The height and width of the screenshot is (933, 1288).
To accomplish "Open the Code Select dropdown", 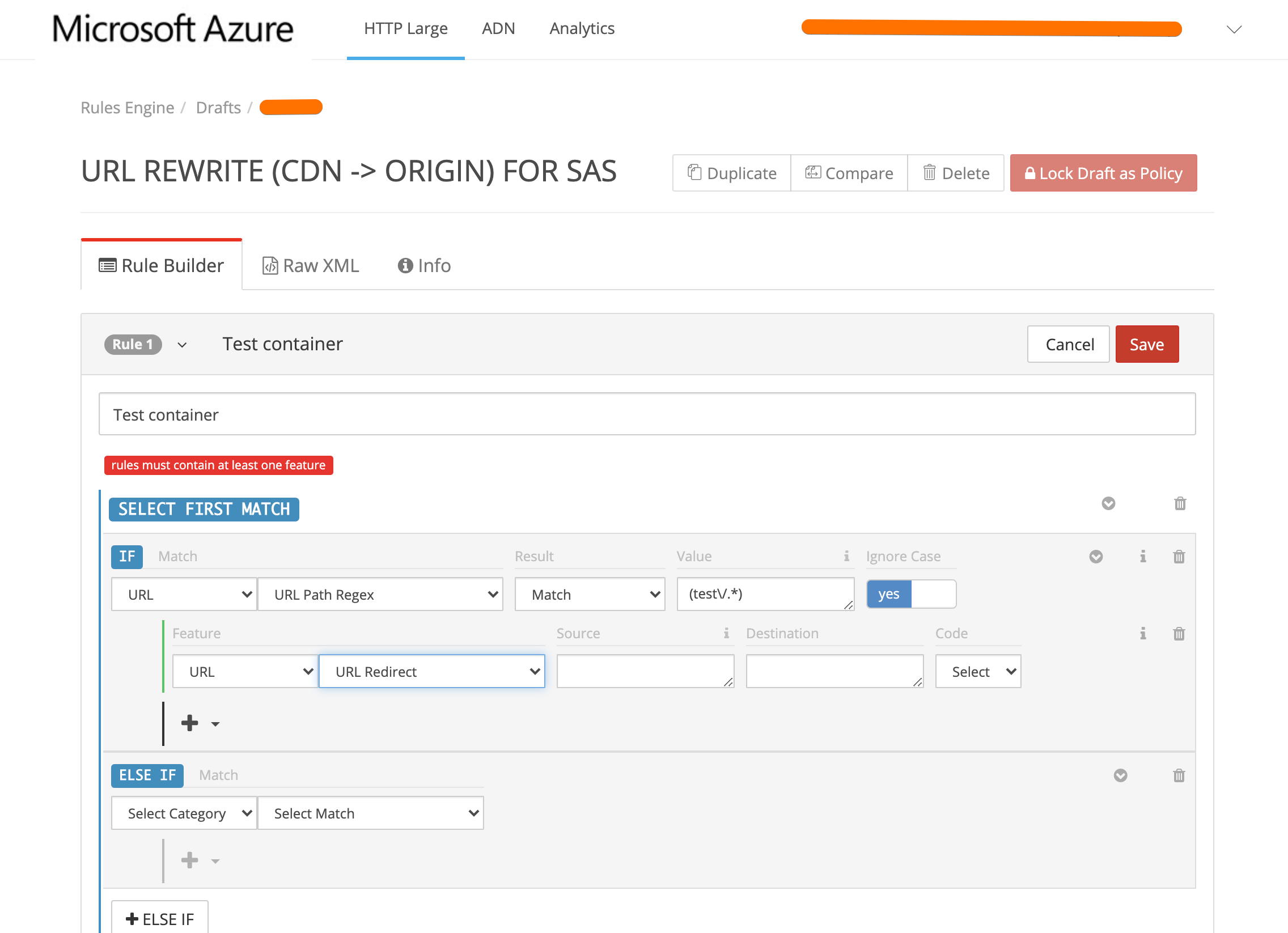I will tap(978, 671).
